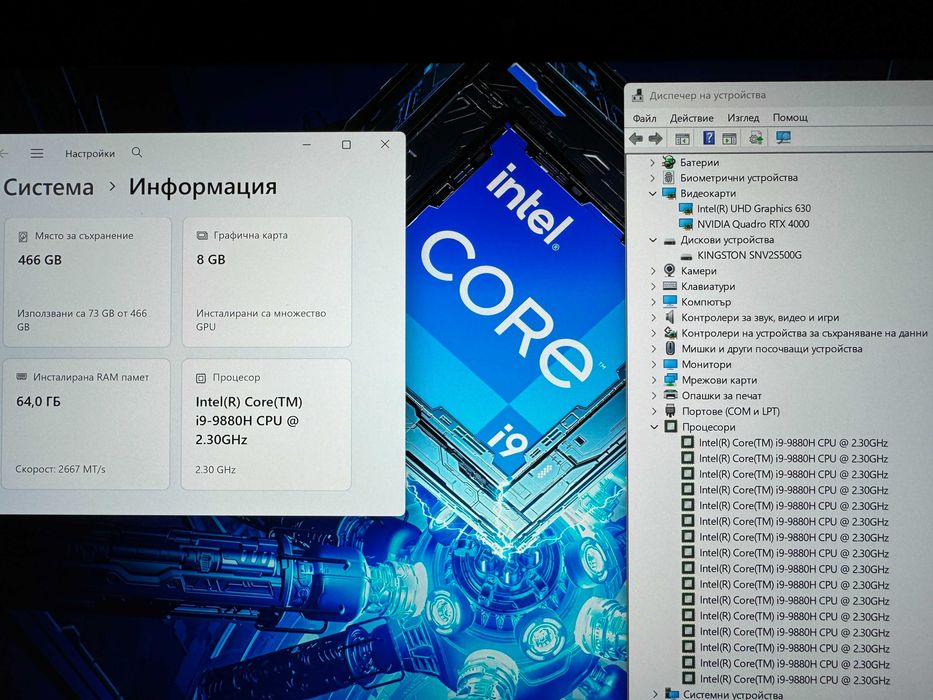933x700 pixels.
Task: Open the Място за съхранение card
Action: (87, 282)
